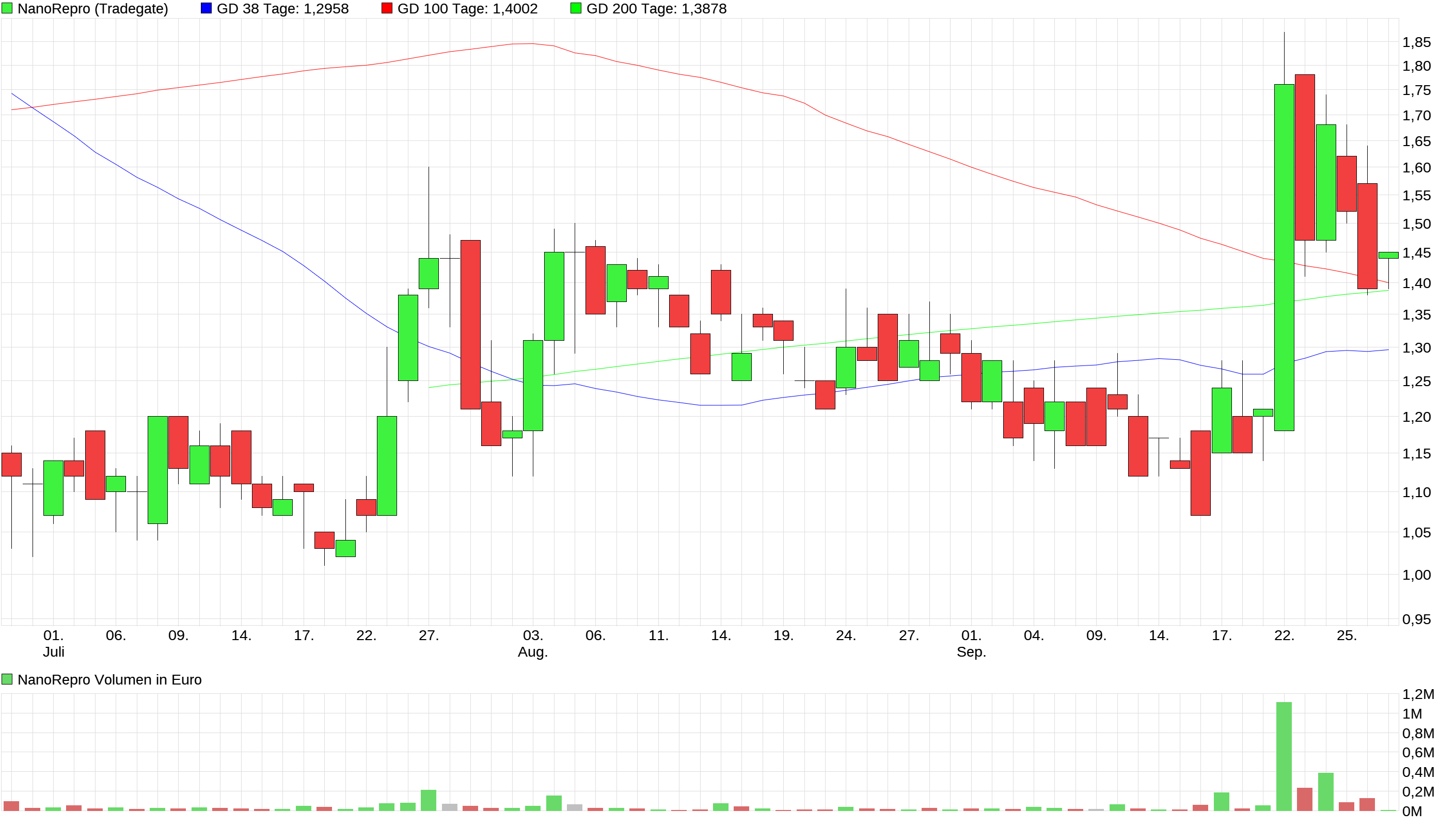
Task: Click the NanoRepro (Tradegate) legend label
Action: click(x=92, y=9)
